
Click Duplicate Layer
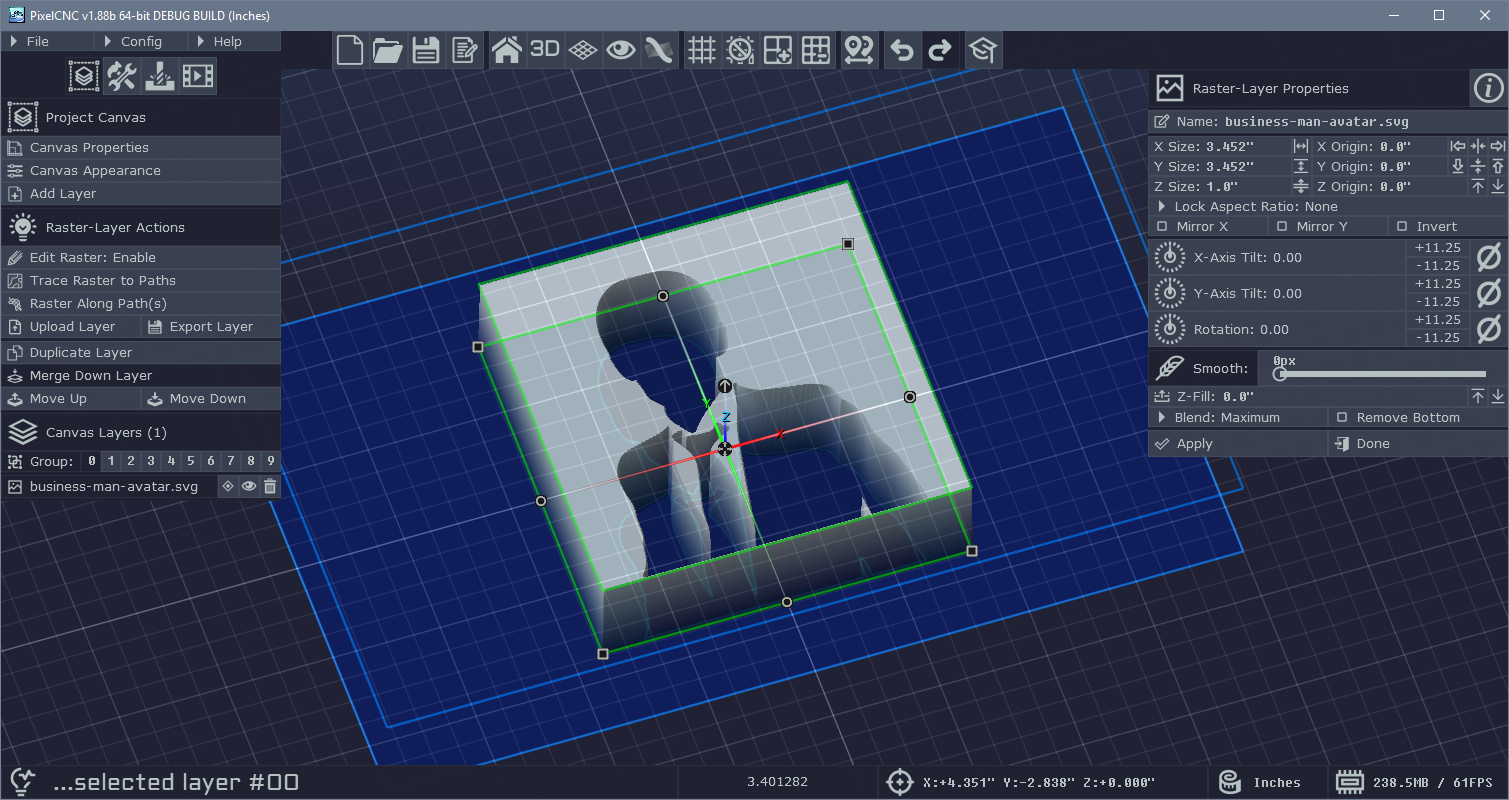coord(141,352)
